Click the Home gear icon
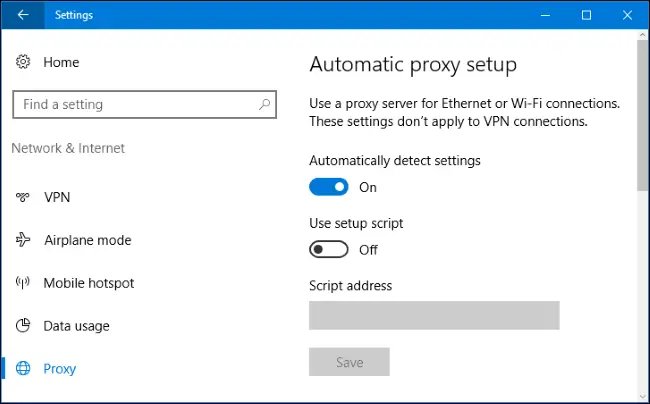This screenshot has width=650, height=404. 23,62
